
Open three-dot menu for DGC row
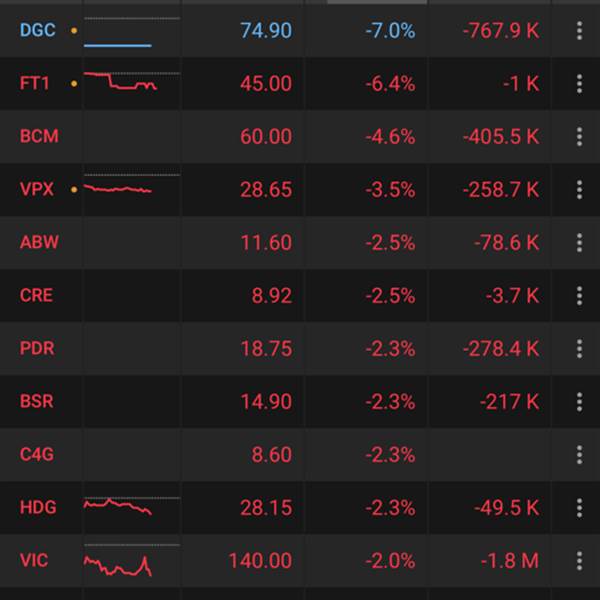click(579, 31)
